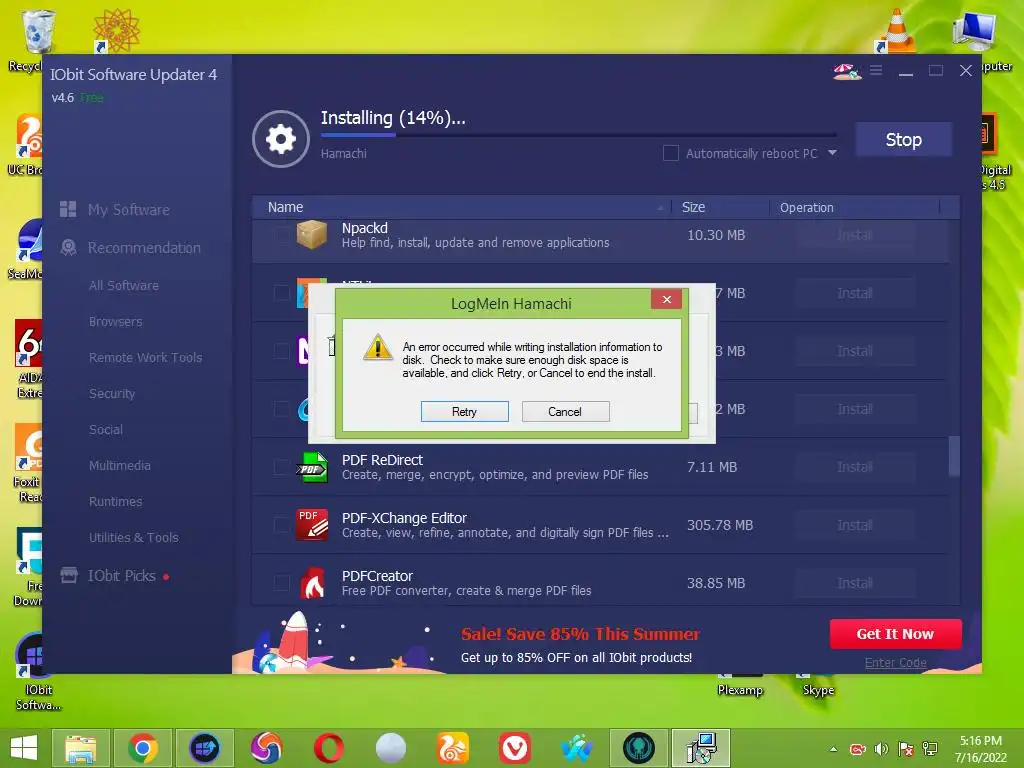Open Opera browser from taskbar

click(328, 748)
